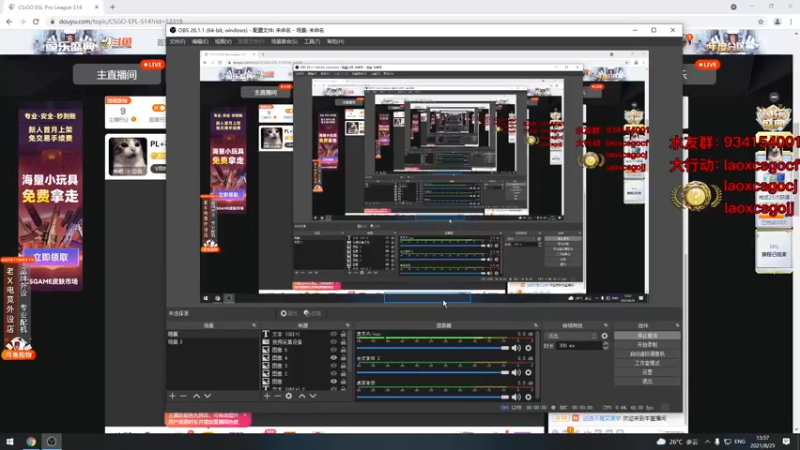Toggle visibility of 视频采集设备 source
The image size is (800, 450).
pos(334,342)
